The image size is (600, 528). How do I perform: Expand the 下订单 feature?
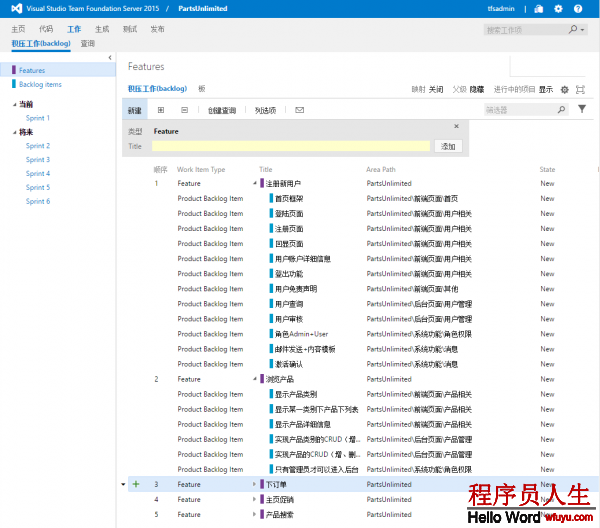(254, 484)
